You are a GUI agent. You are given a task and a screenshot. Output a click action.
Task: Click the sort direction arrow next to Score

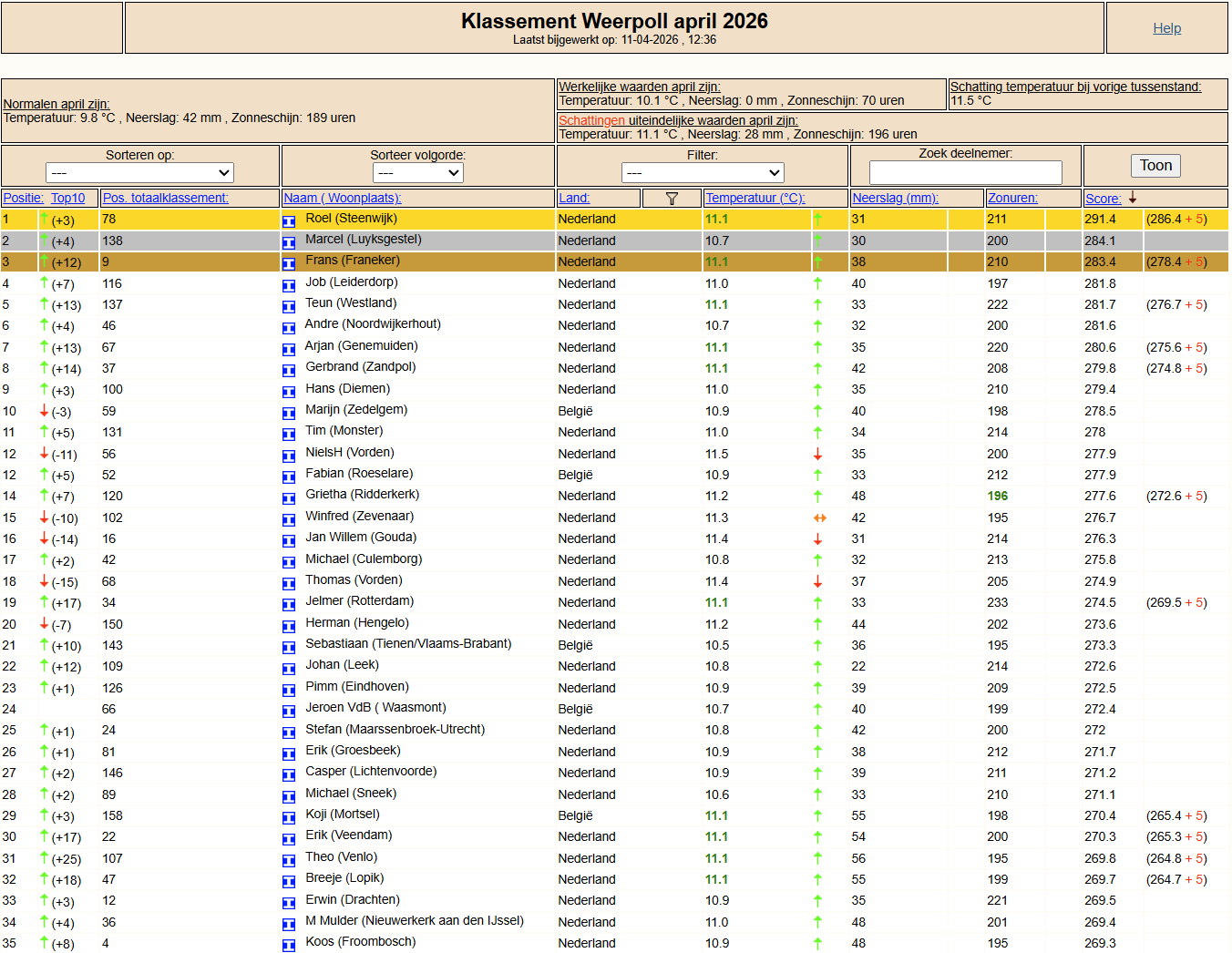[1133, 198]
